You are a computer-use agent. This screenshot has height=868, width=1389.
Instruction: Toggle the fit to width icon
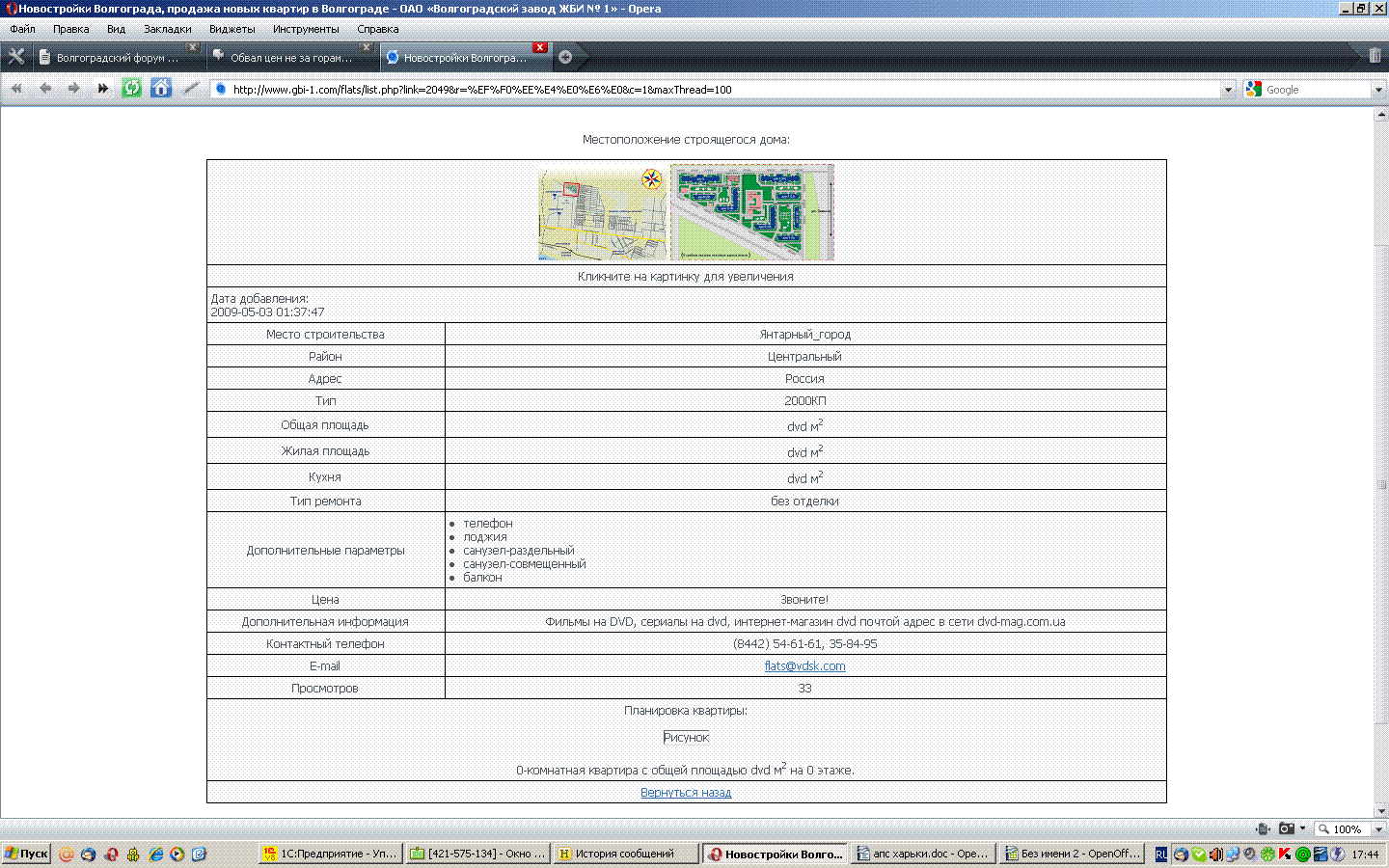pyautogui.click(x=1263, y=828)
